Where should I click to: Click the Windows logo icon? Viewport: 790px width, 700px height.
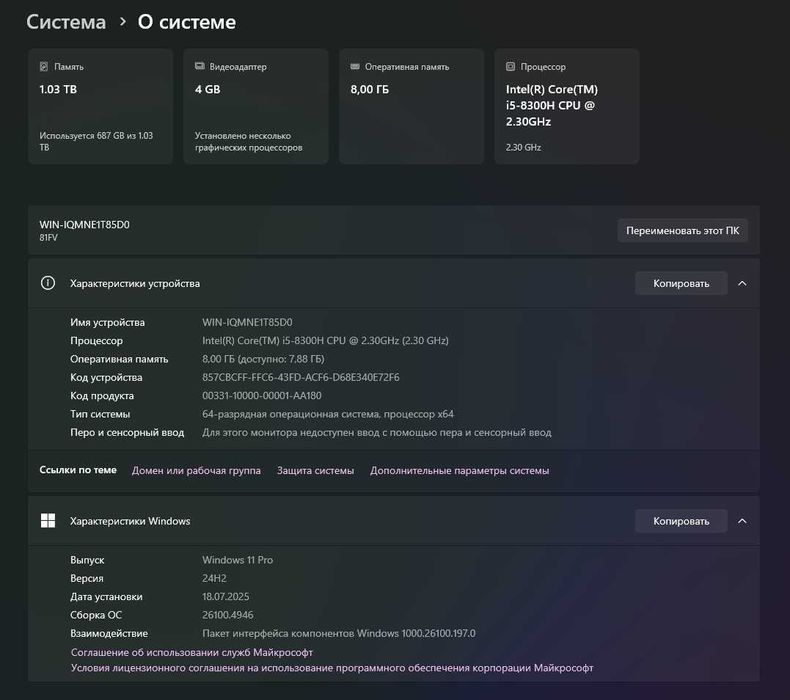(48, 521)
